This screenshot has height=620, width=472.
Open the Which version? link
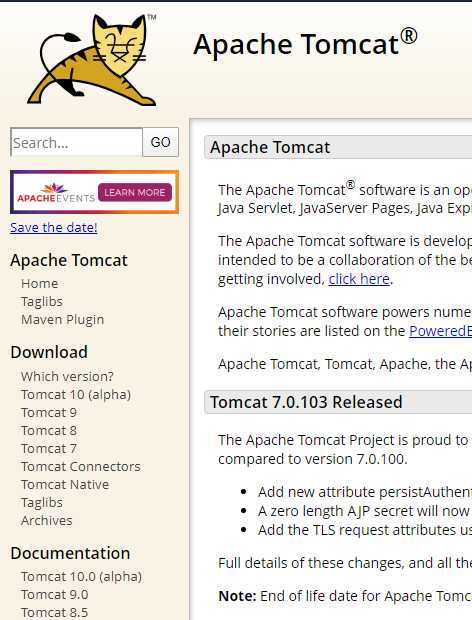[67, 376]
